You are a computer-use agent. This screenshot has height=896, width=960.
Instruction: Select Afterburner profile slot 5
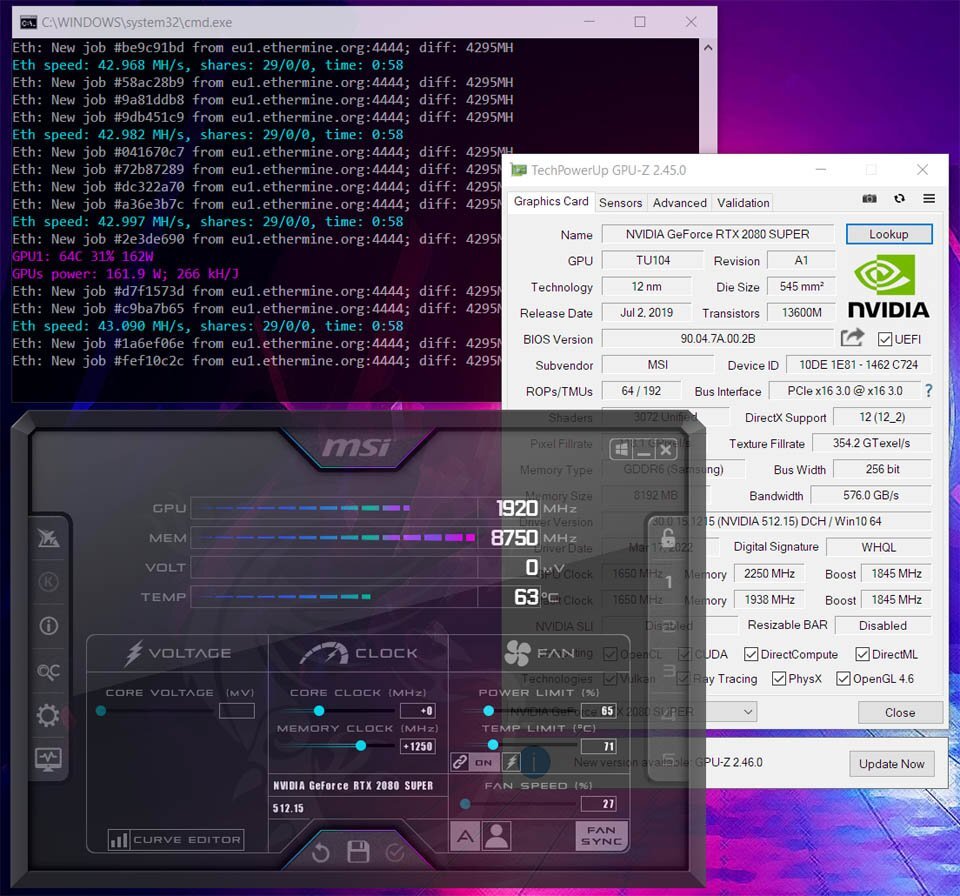pyautogui.click(x=669, y=759)
